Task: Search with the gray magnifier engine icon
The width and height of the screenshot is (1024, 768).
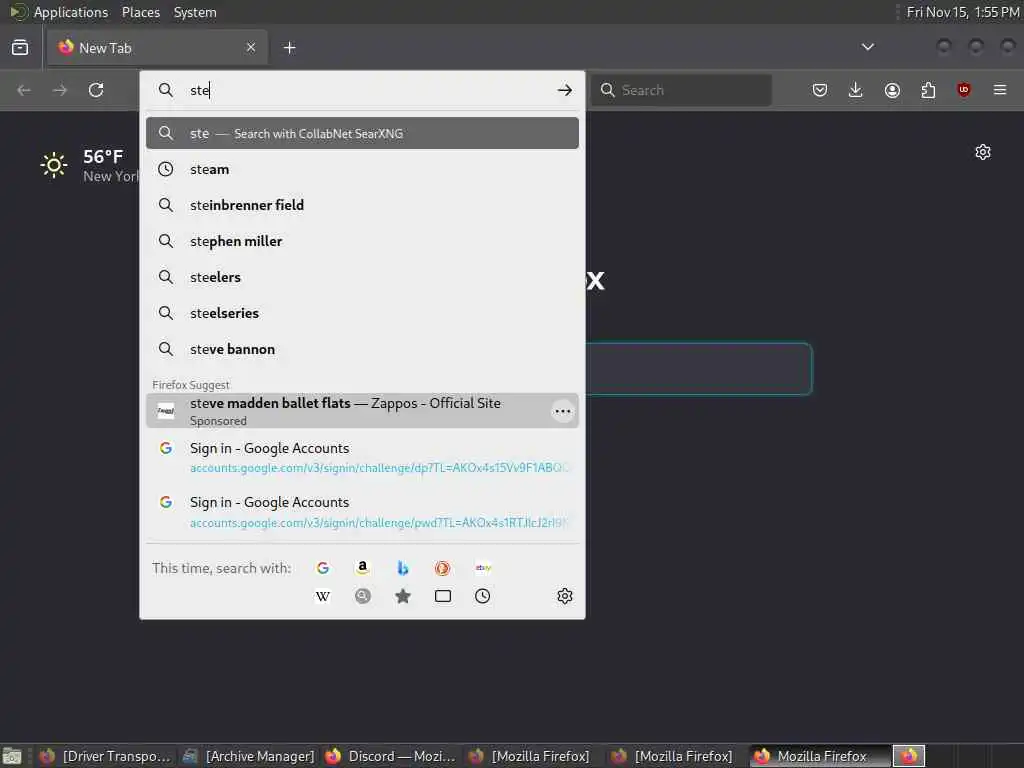Action: [362, 596]
